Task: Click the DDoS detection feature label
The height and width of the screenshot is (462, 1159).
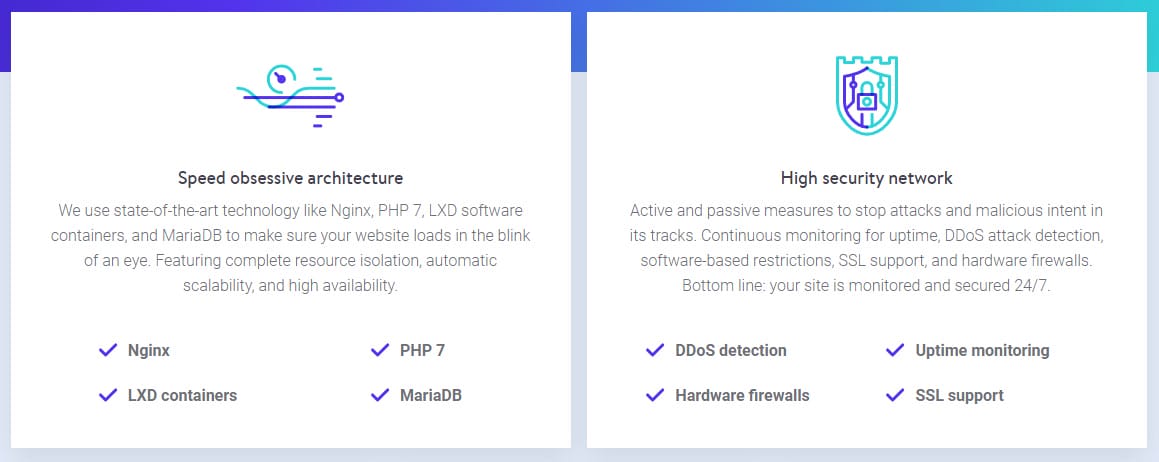Action: pyautogui.click(x=730, y=351)
